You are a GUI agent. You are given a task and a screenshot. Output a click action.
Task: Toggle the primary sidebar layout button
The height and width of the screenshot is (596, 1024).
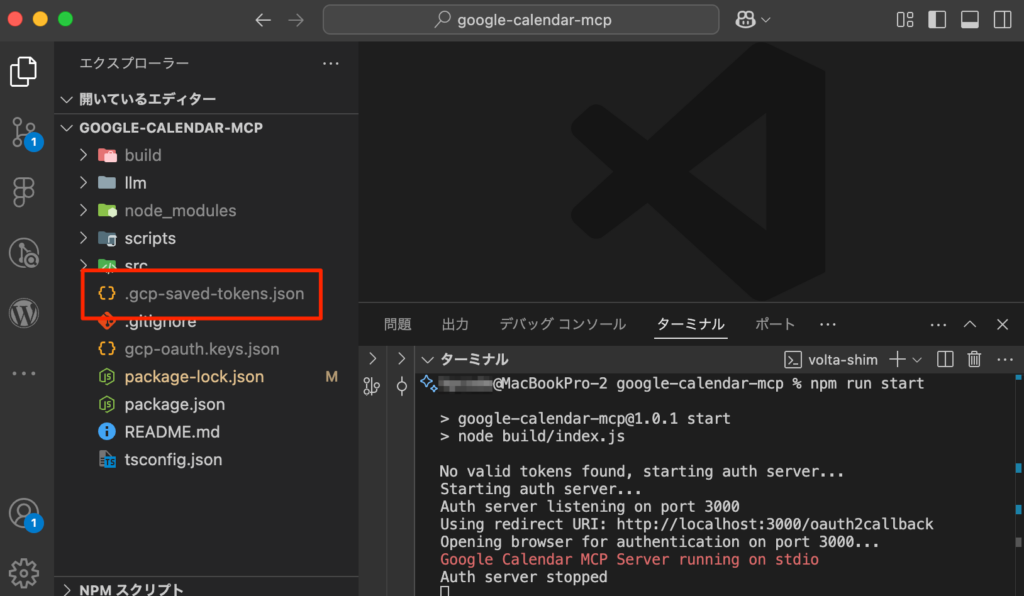click(937, 19)
